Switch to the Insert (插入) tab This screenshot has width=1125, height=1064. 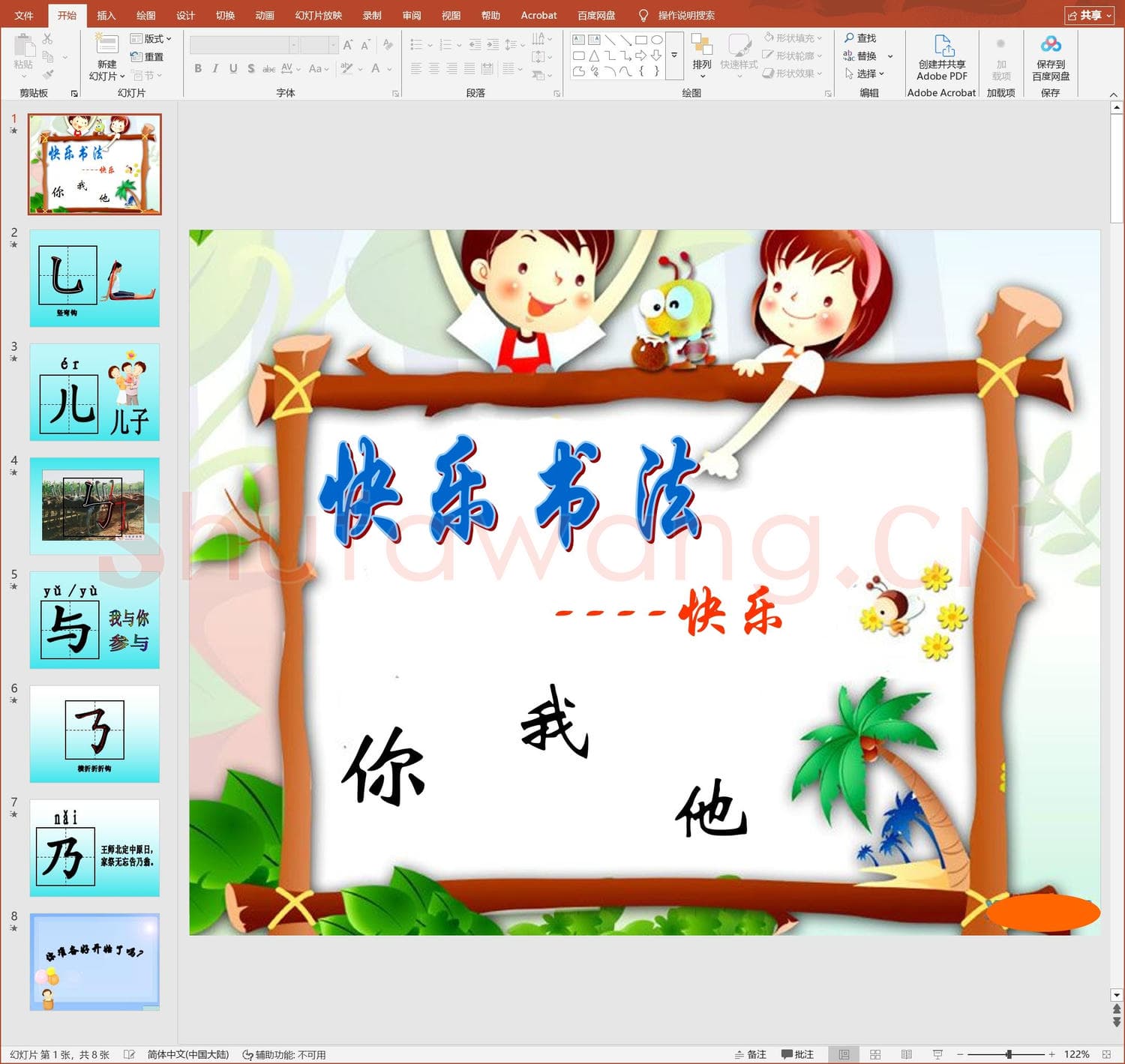pyautogui.click(x=106, y=15)
